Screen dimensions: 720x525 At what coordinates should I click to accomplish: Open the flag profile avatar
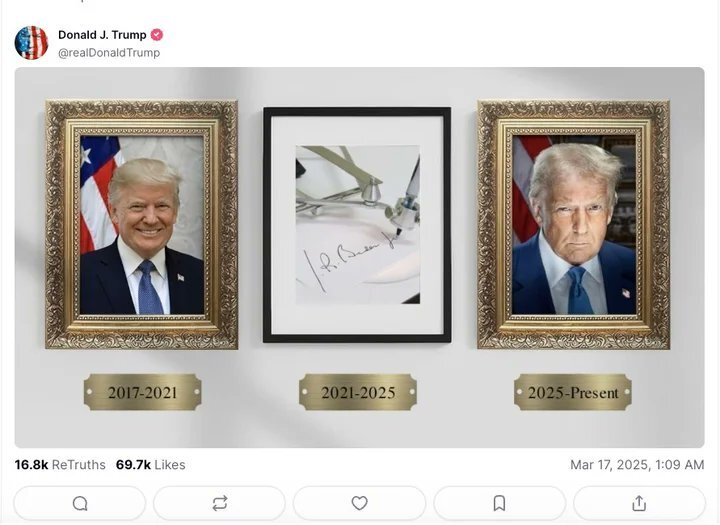[x=31, y=43]
